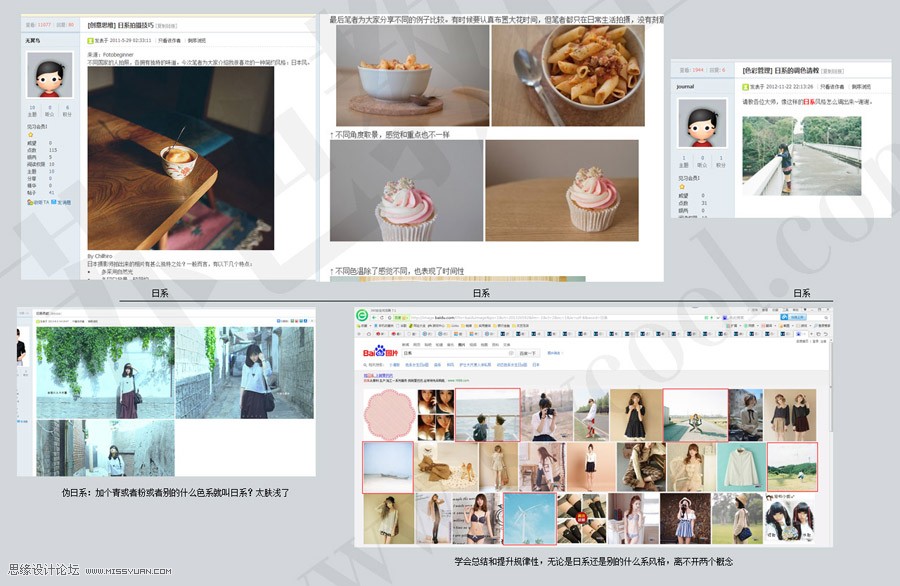Click 只看该作者 in the left forum post
Image resolution: width=900 pixels, height=586 pixels.
(x=168, y=41)
